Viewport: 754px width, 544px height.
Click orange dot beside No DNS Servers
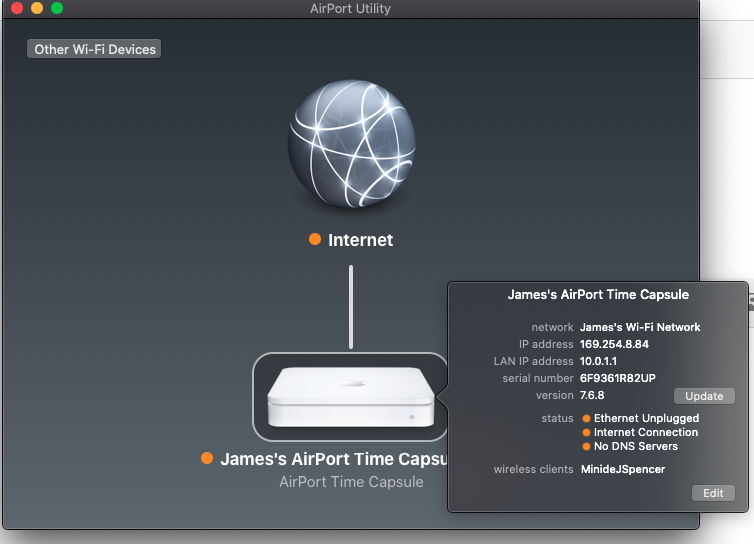(586, 446)
